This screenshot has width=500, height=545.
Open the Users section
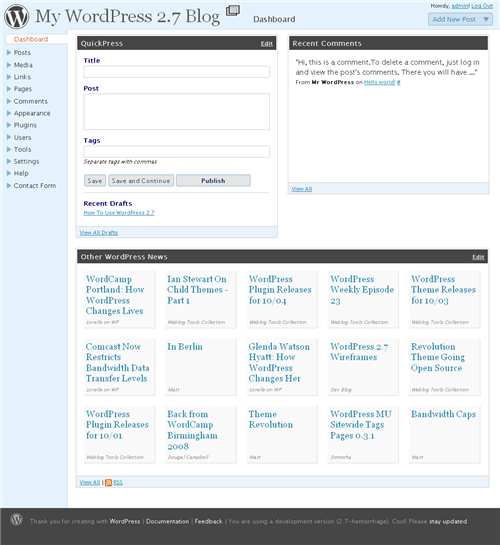pos(22,137)
